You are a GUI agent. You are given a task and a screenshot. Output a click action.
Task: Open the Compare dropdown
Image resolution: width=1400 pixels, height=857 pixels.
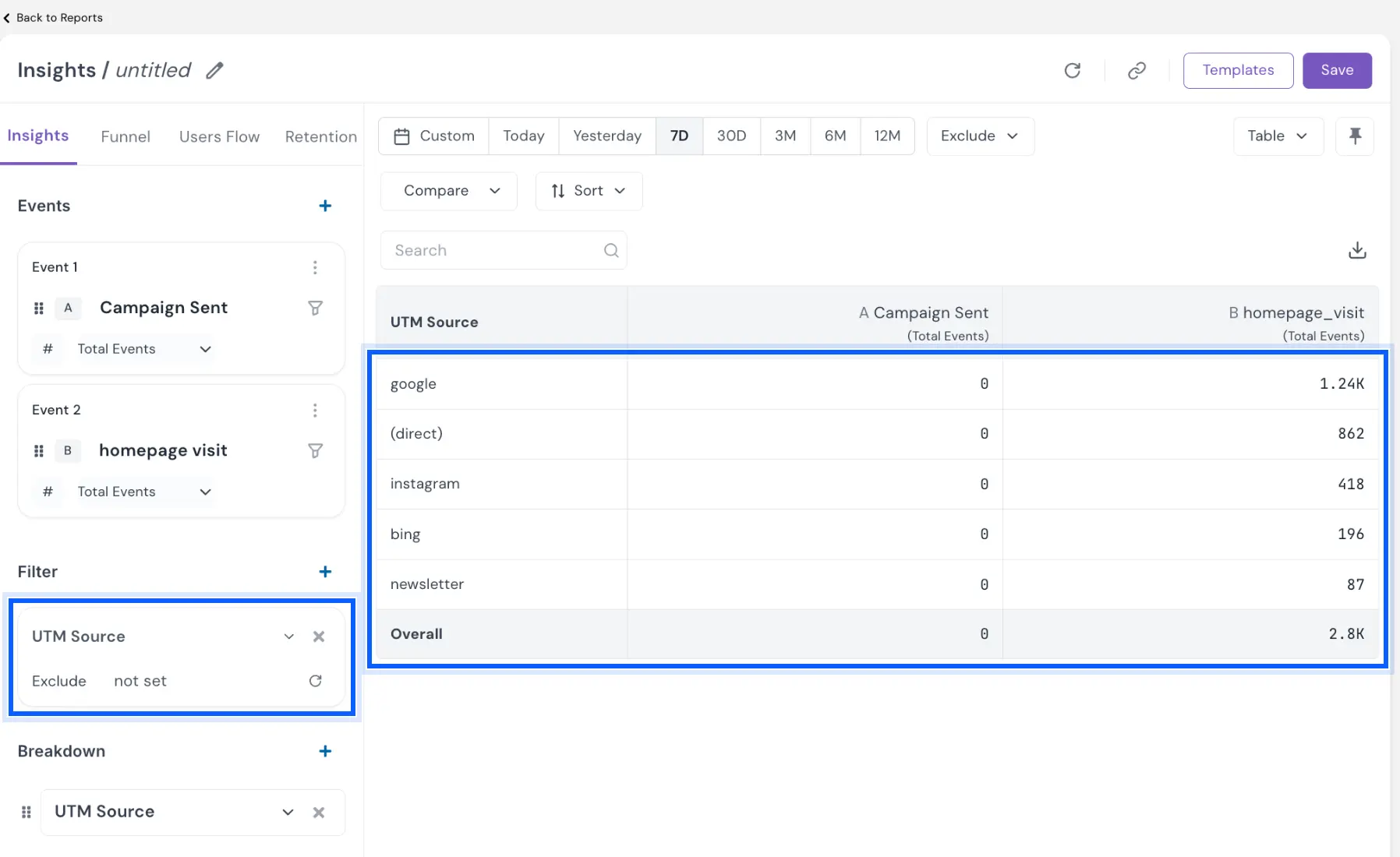[449, 191]
